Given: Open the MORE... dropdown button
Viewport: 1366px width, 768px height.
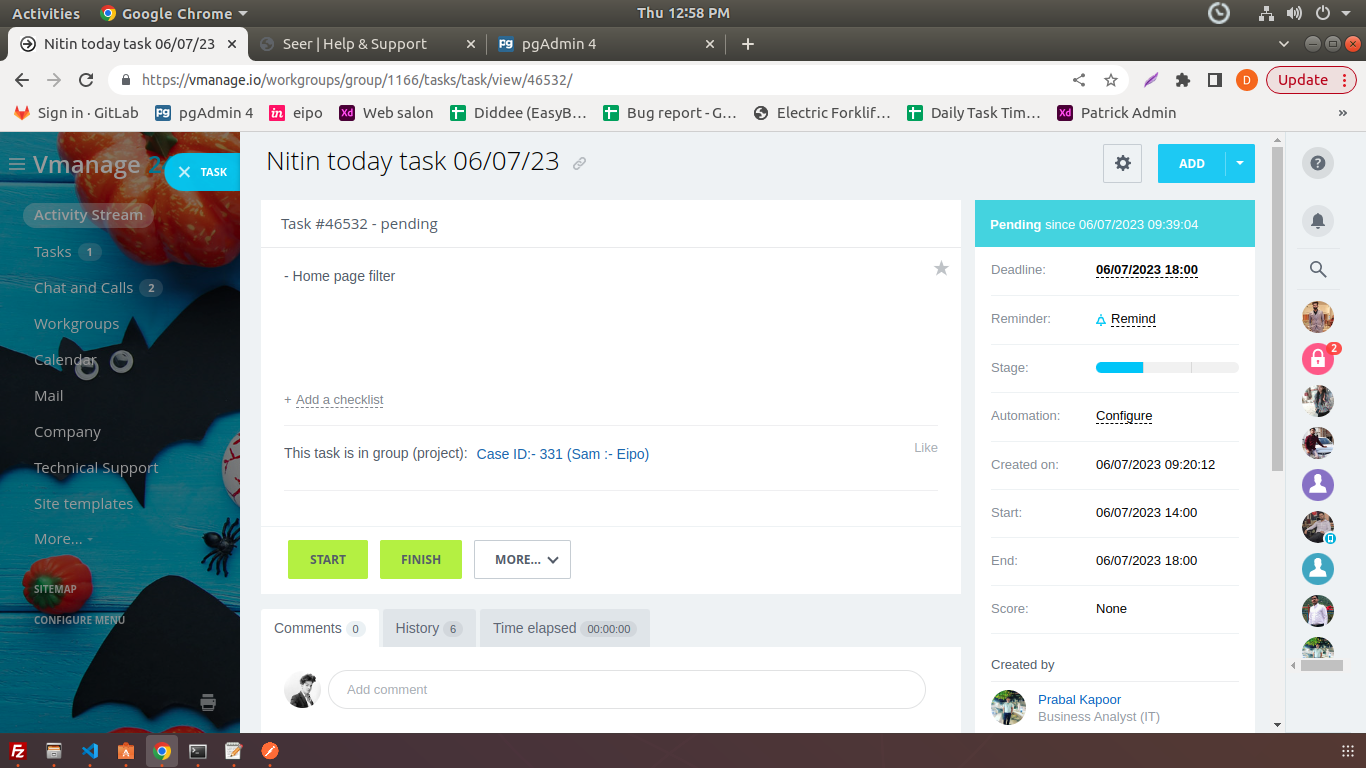Looking at the screenshot, I should pyautogui.click(x=522, y=560).
